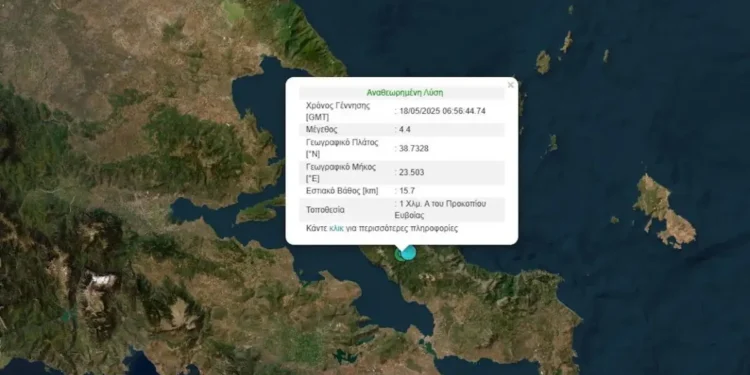
Task: Select the location text Προκοπίου Ευβοίας
Action: pyautogui.click(x=438, y=210)
